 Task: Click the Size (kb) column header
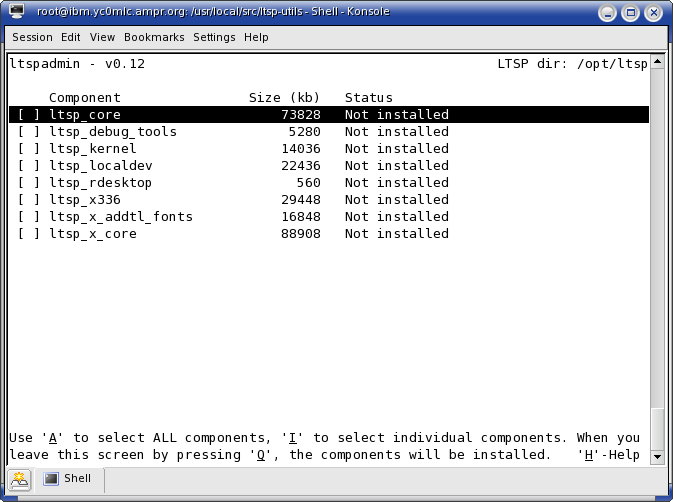tap(285, 98)
